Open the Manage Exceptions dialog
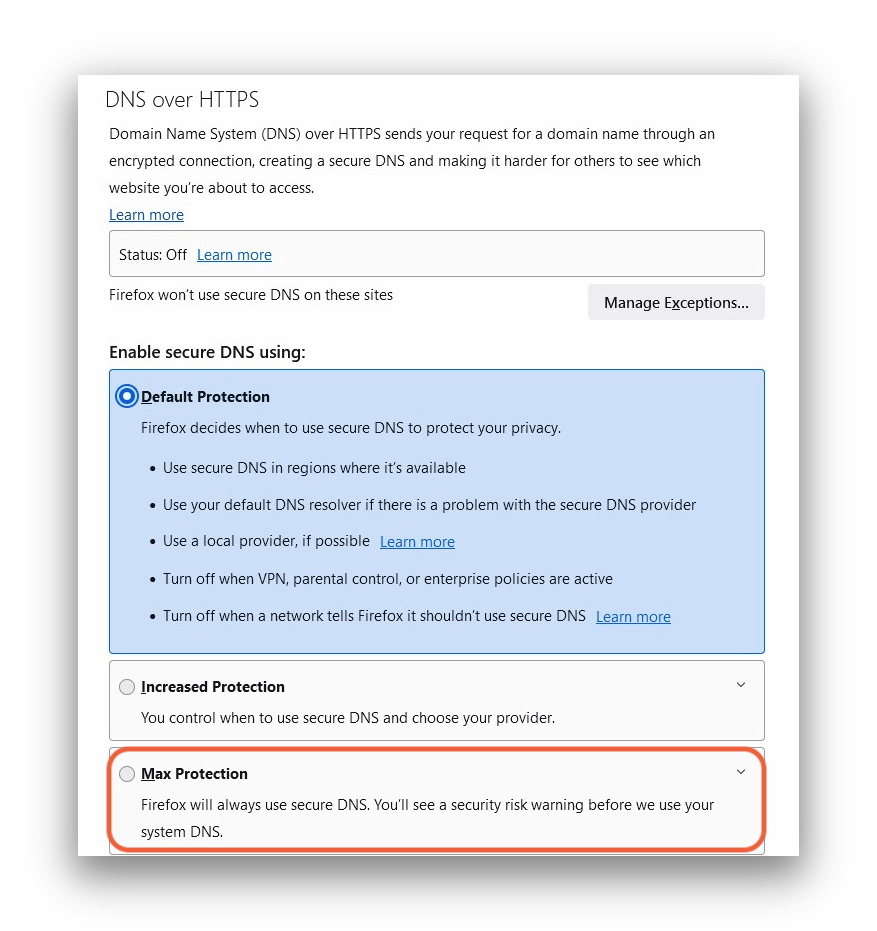 [x=676, y=302]
